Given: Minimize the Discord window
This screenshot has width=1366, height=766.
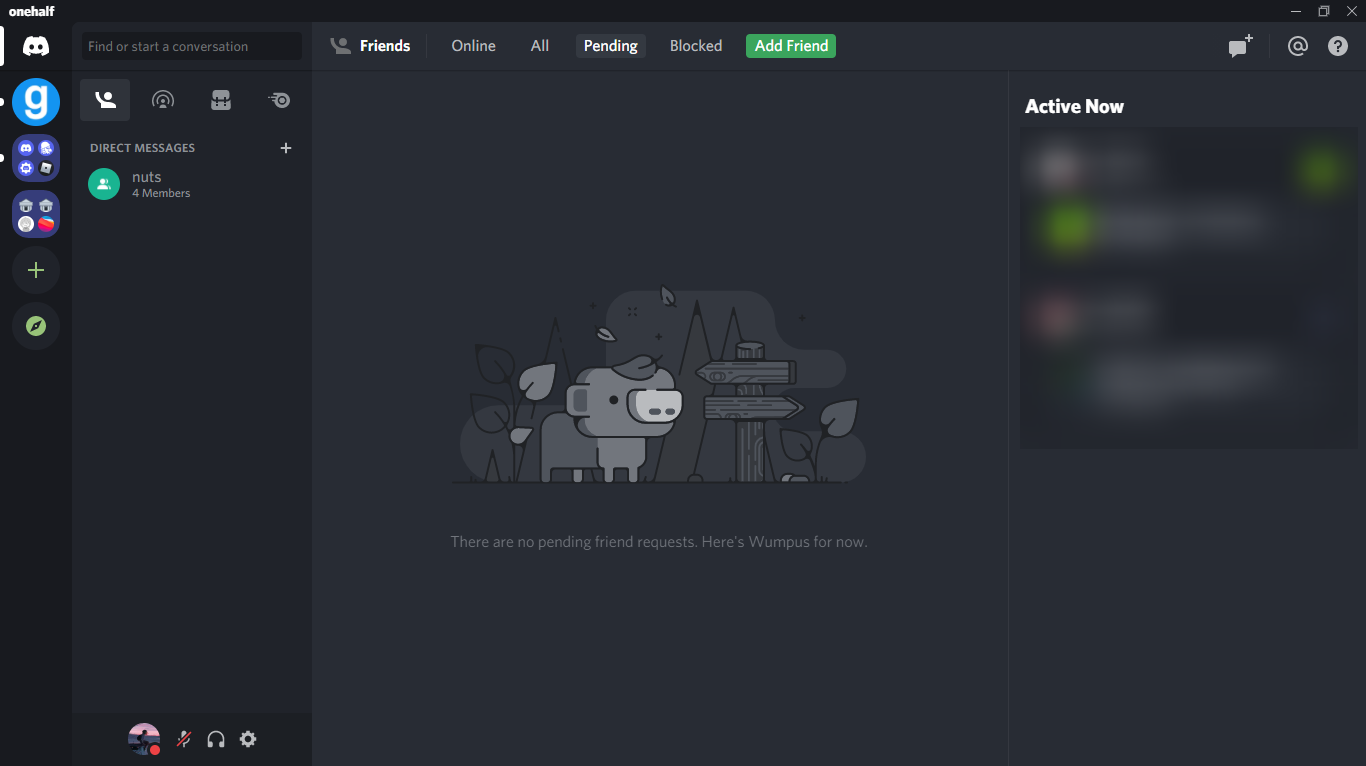Looking at the screenshot, I should pos(1296,11).
